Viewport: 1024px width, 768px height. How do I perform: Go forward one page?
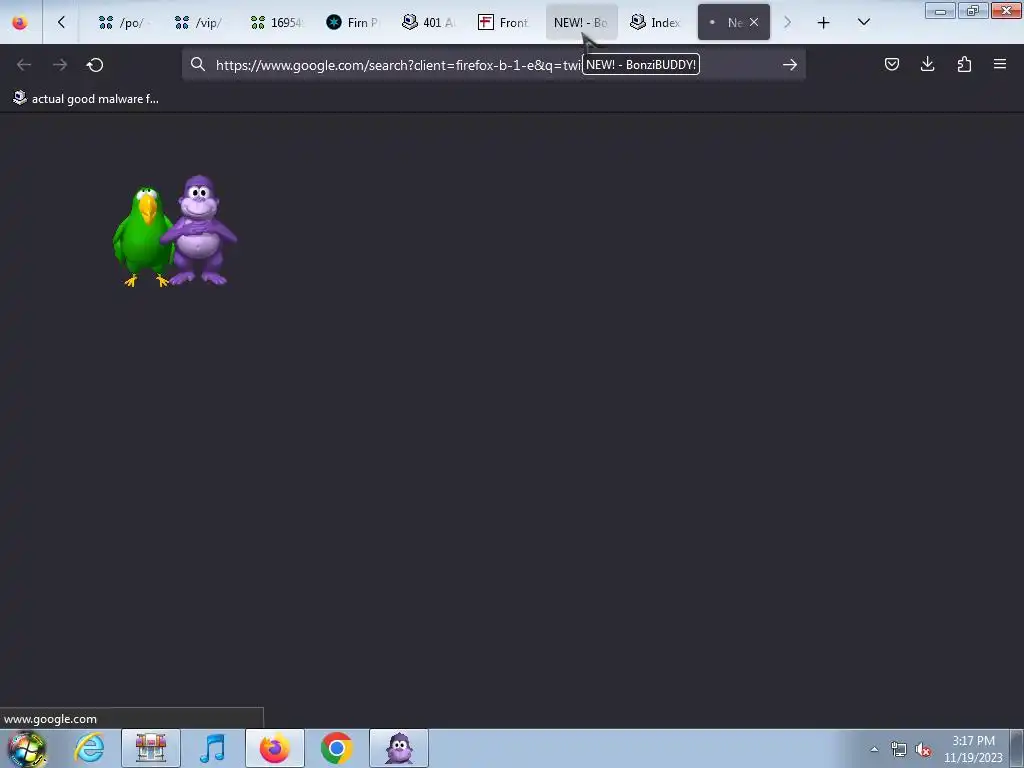pos(59,65)
